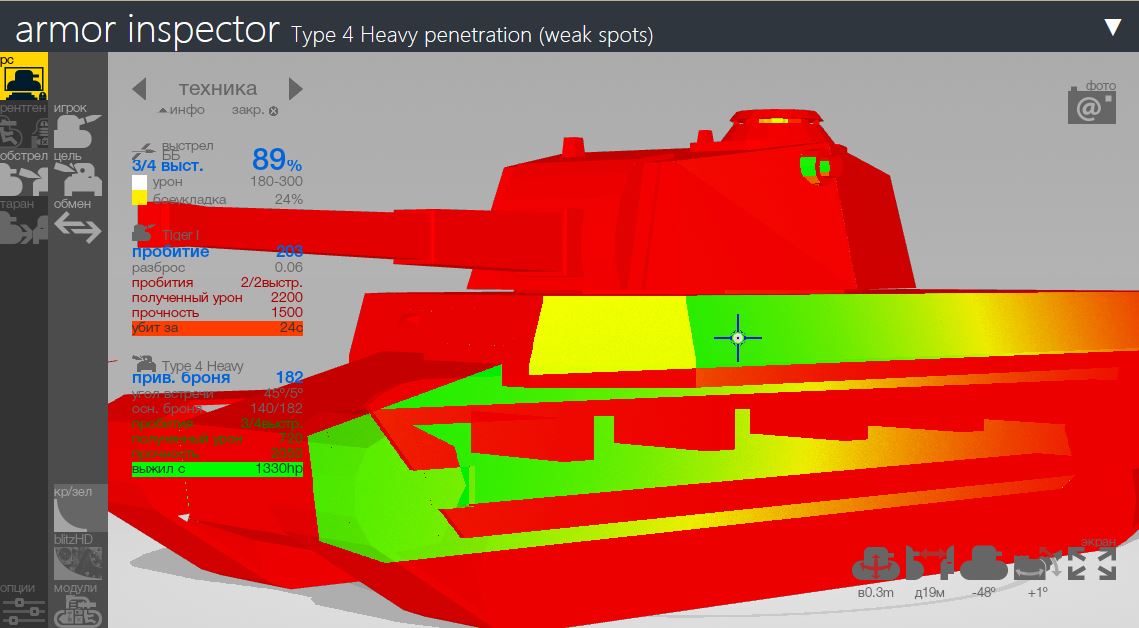Toggle the рентген x-ray view
Screen dimensions: 1139x628
(23, 131)
